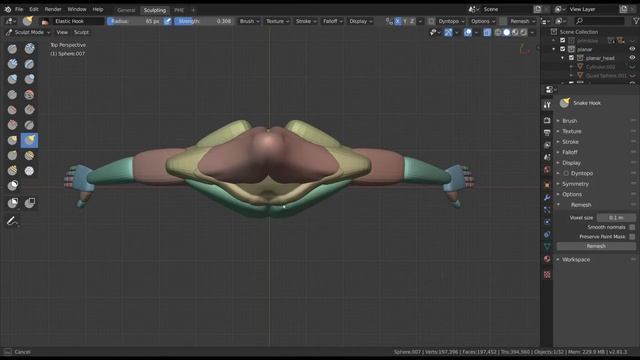Select the Grab brush beside Snake Hook

[12, 140]
